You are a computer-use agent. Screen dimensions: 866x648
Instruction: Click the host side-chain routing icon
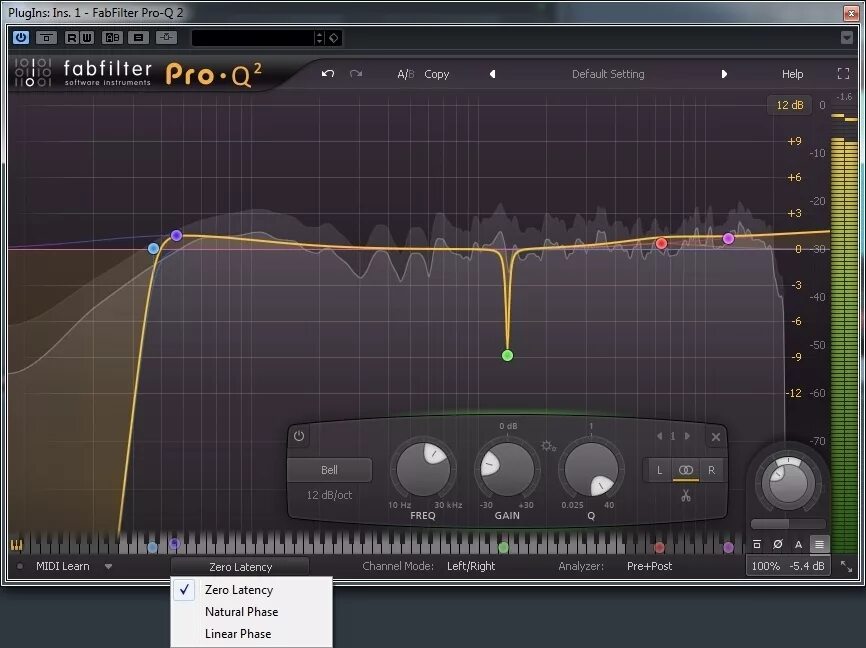click(x=166, y=38)
